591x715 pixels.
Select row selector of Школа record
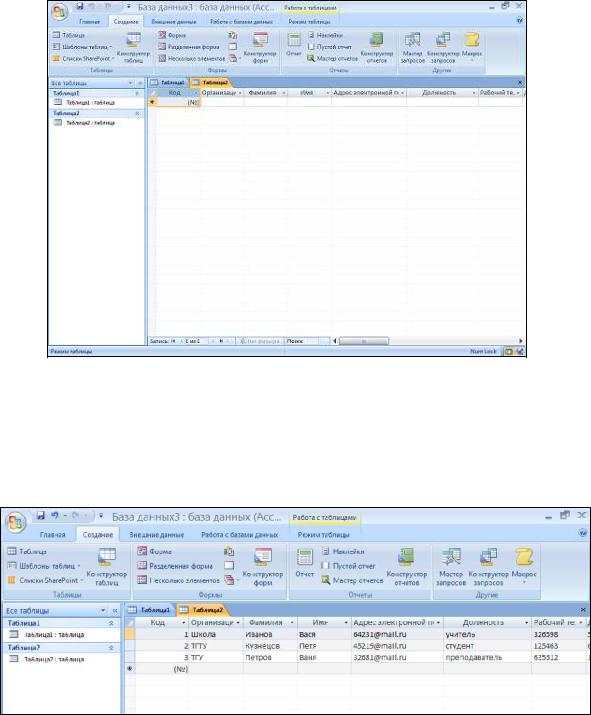(130, 634)
